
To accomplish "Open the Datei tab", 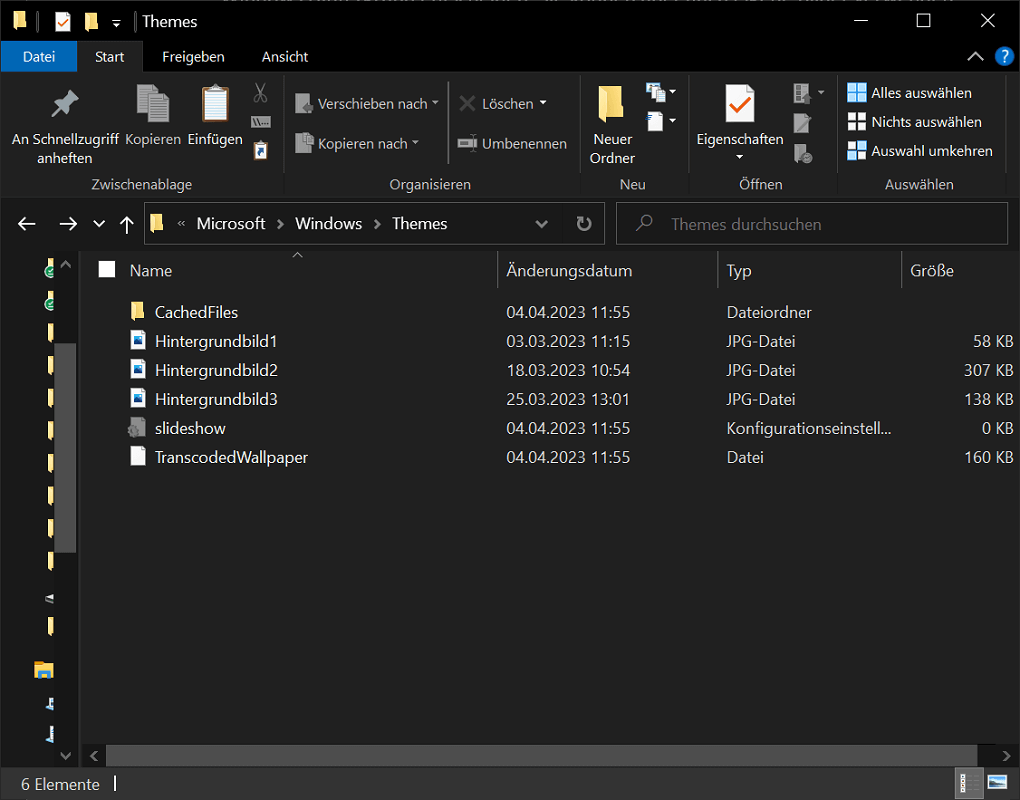I will (x=39, y=57).
